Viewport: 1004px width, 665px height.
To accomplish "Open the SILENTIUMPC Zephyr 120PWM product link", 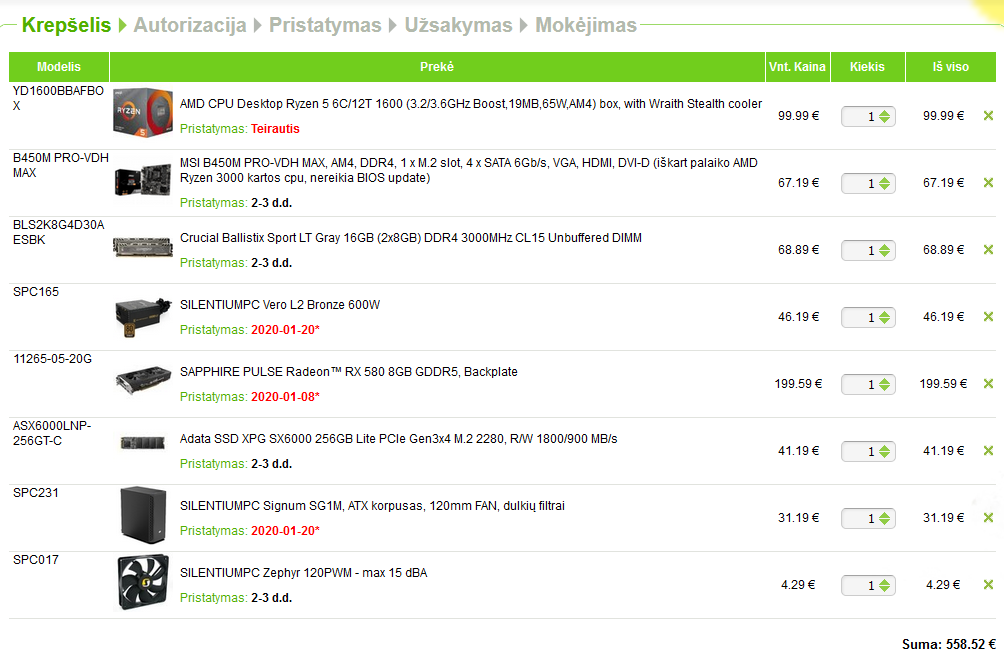I will 304,573.
